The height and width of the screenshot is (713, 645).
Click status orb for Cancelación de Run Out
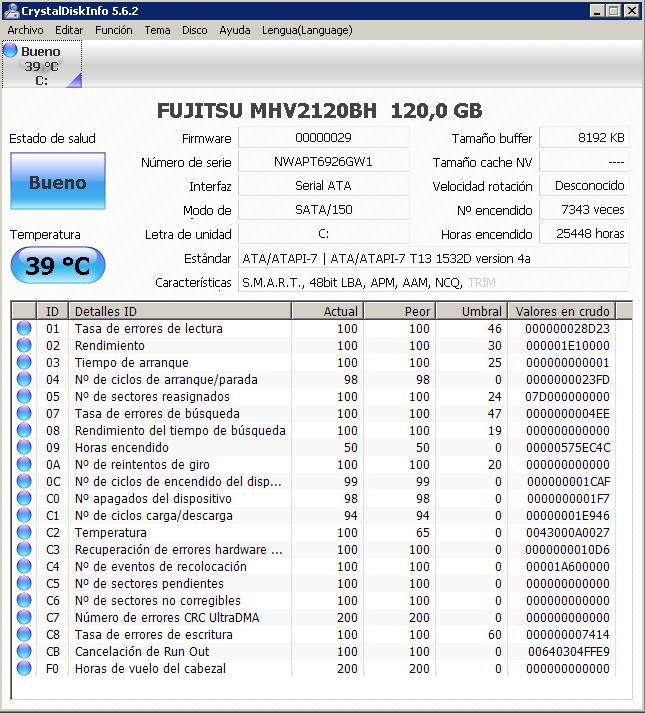pos(24,651)
